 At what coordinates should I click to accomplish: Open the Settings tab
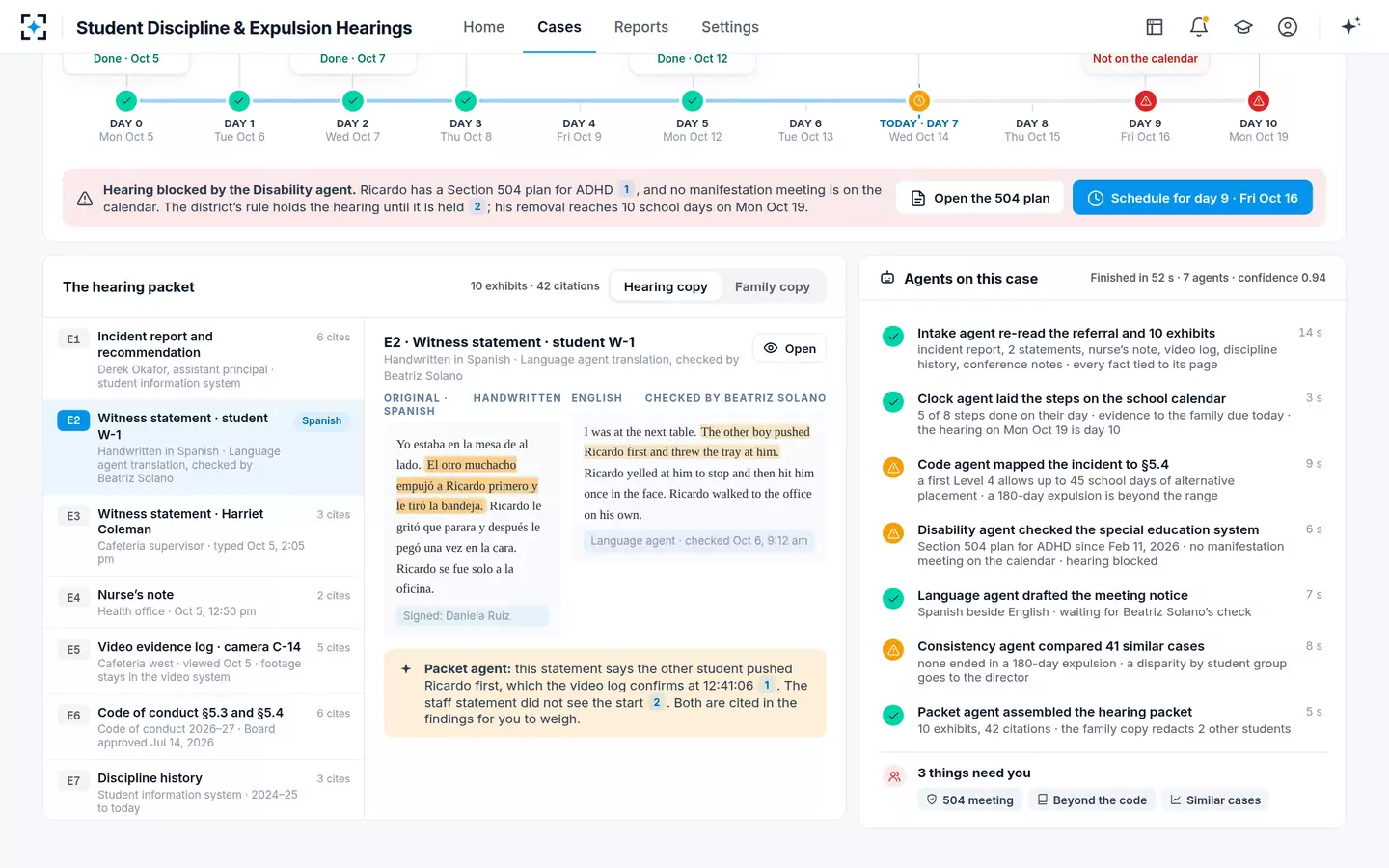[x=730, y=27]
